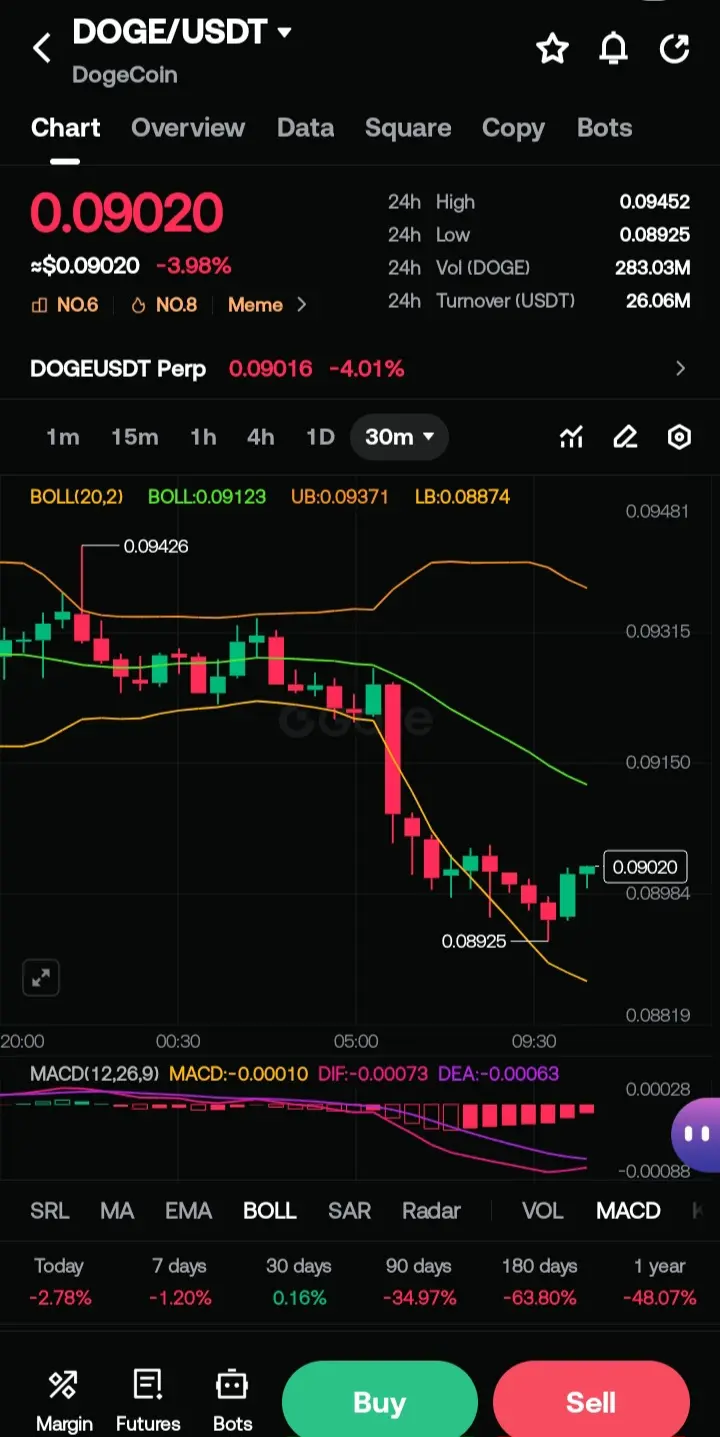Open the purple assistant bubble
This screenshot has width=720, height=1437.
coord(697,1134)
